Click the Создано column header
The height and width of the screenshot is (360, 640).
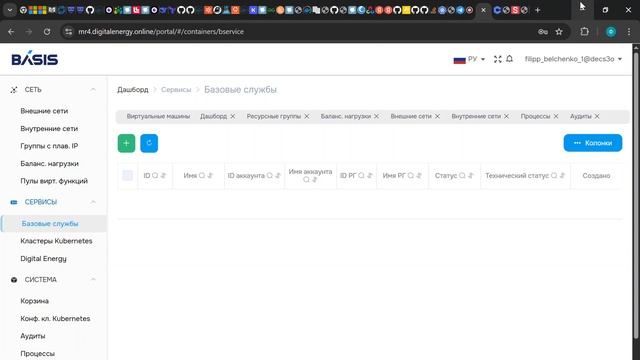tap(596, 176)
